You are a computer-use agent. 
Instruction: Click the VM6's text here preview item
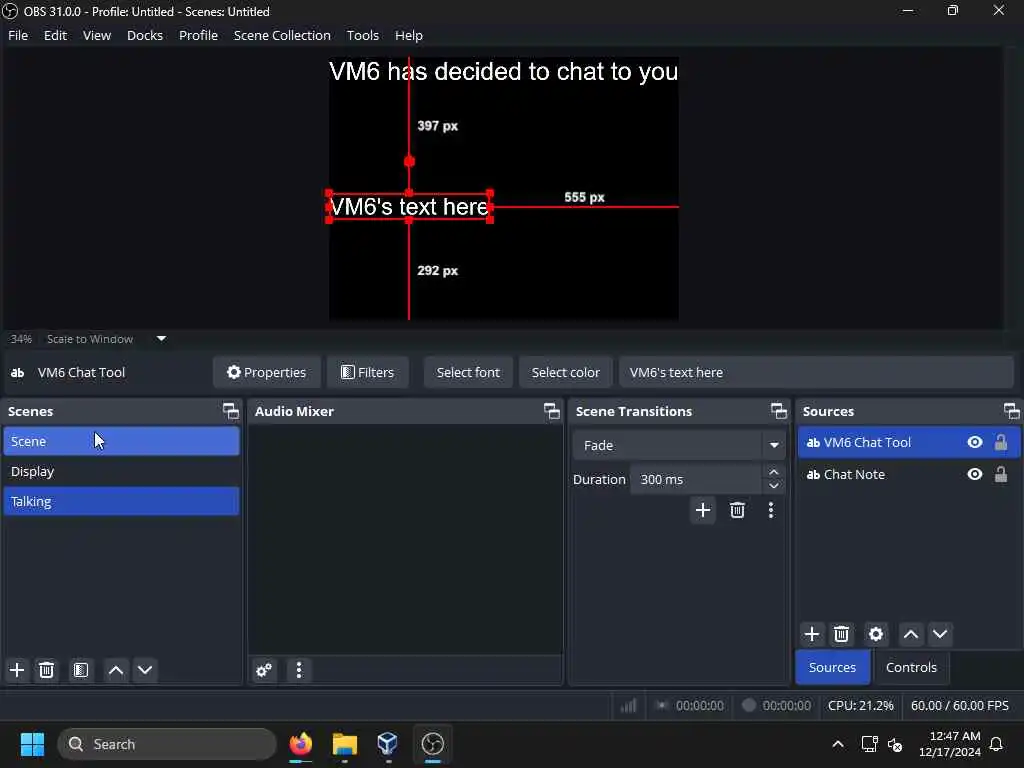coord(409,206)
